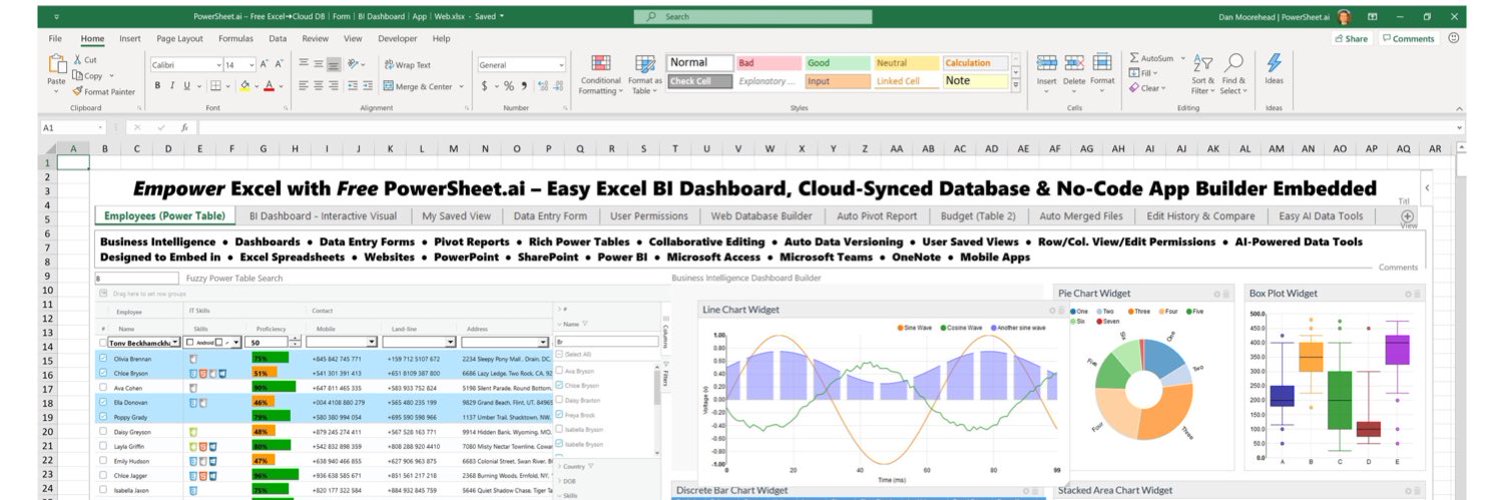This screenshot has width=1500, height=500.
Task: Toggle bold formatting
Action: [158, 86]
